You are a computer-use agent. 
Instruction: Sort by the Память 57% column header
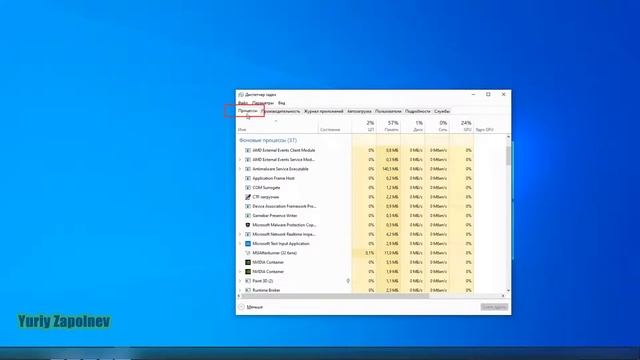(388, 126)
